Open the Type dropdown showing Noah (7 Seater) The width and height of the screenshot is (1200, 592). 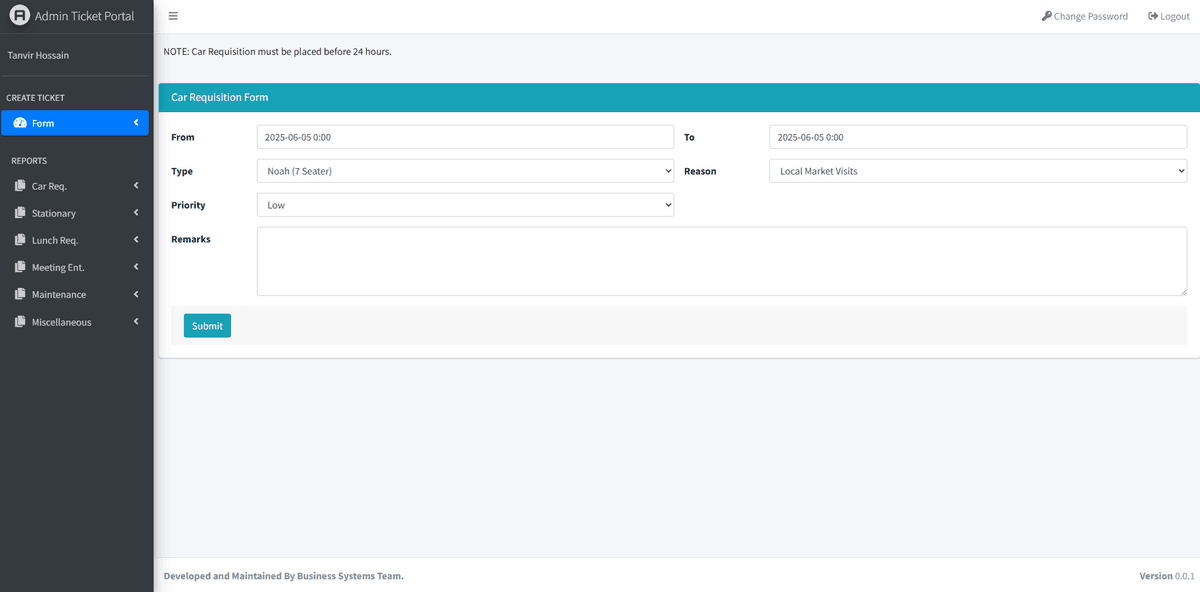point(465,171)
